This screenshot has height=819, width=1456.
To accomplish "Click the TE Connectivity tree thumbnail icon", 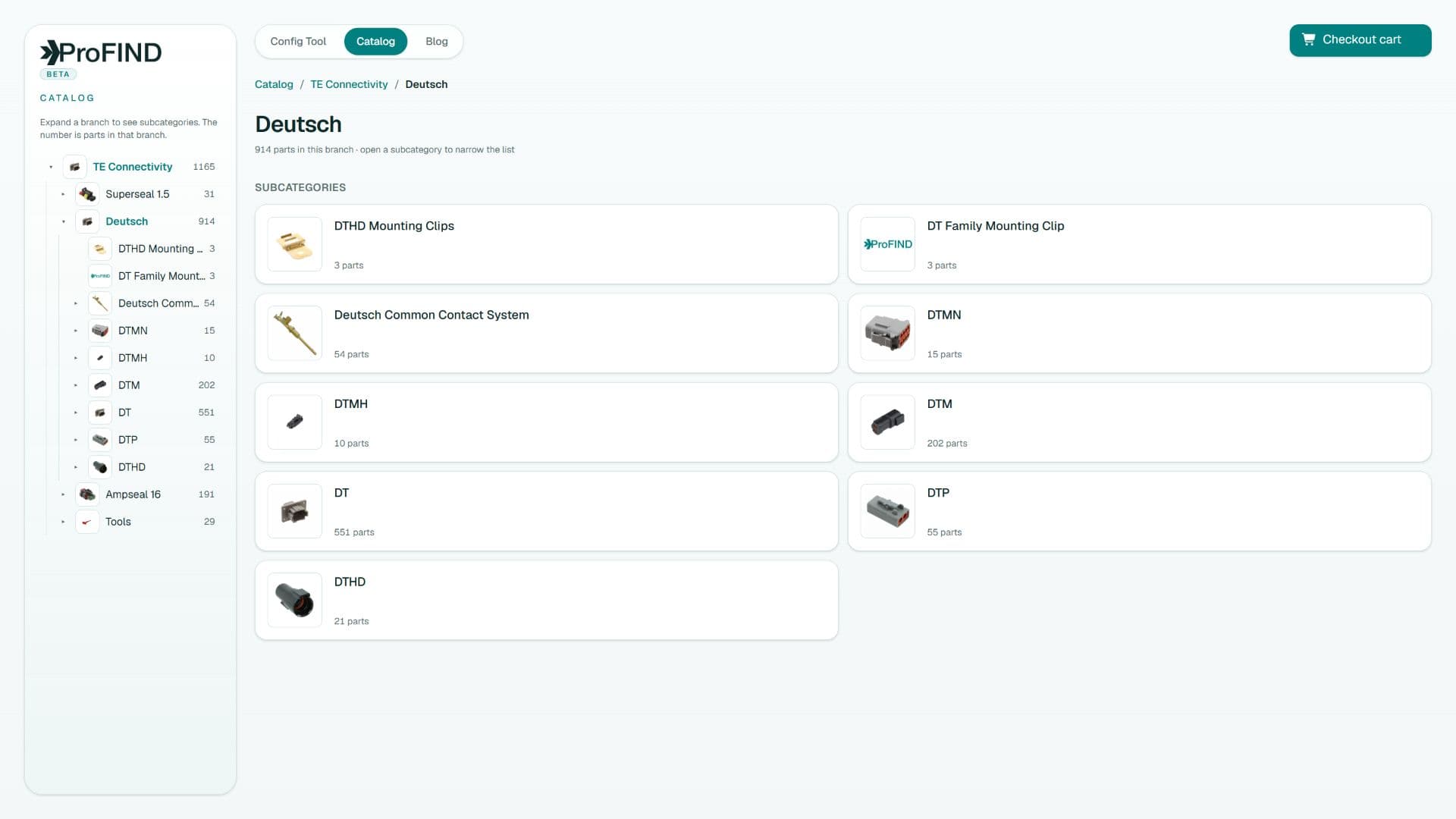I will (74, 167).
